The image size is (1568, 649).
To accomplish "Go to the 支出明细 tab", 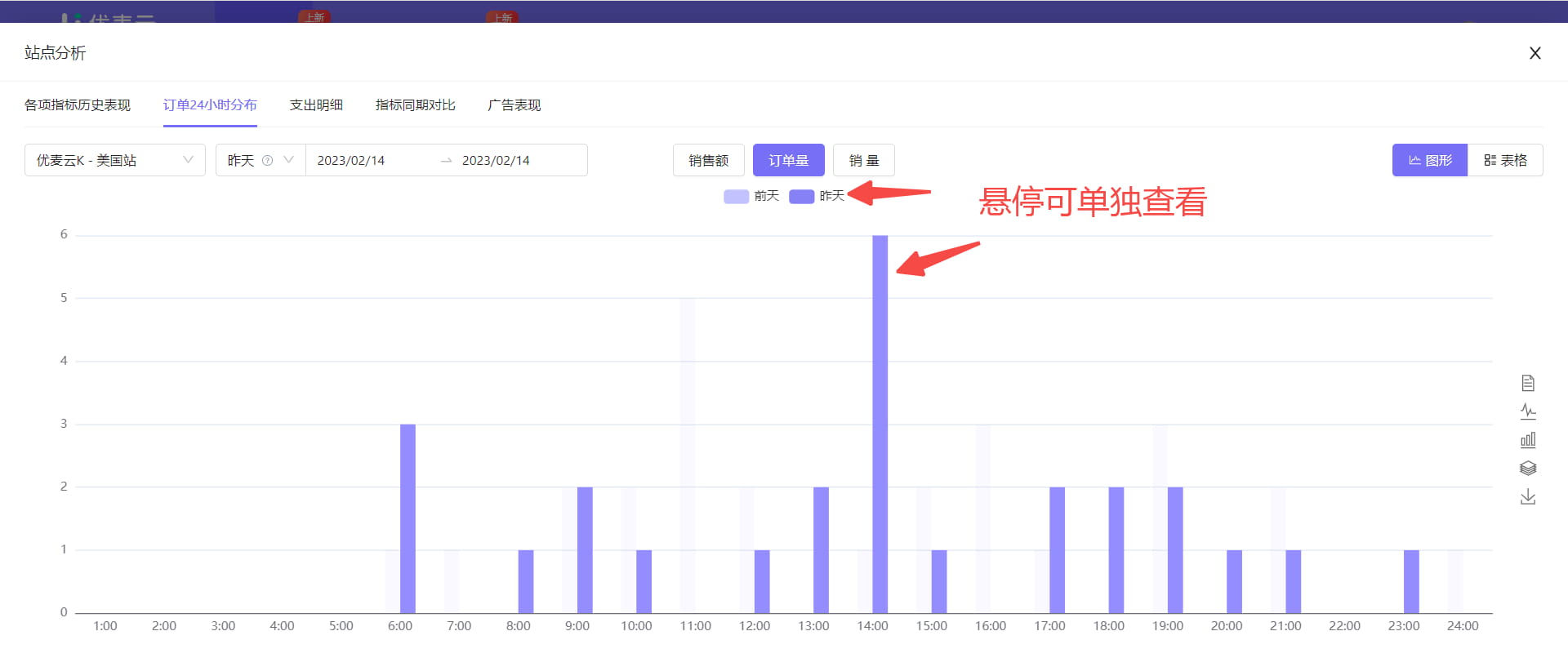I will point(316,105).
